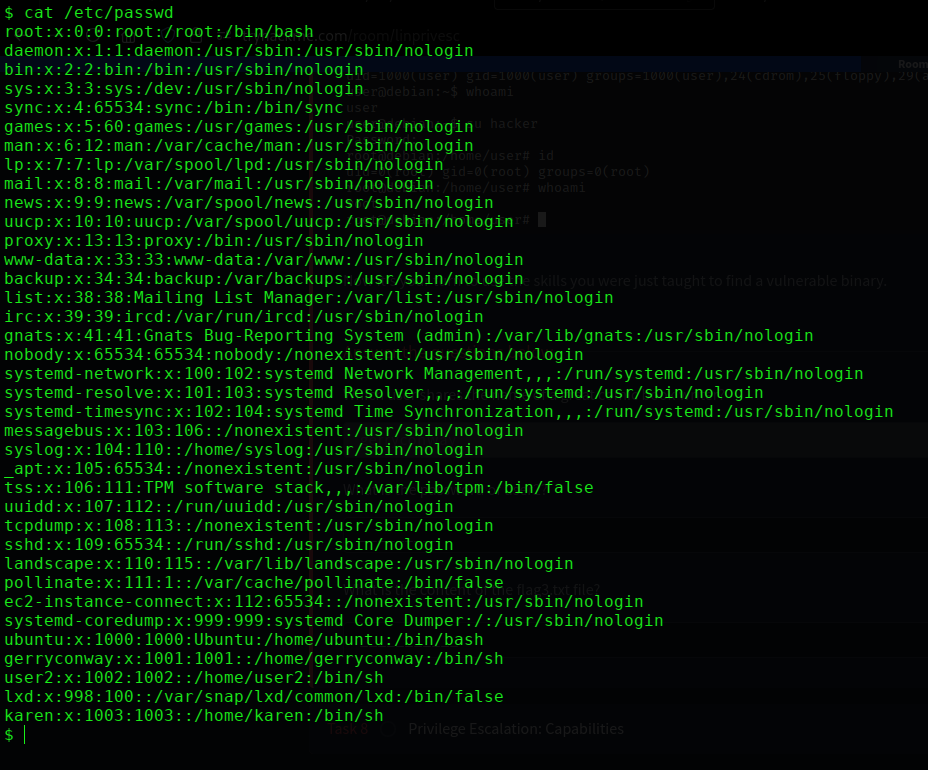Click the ec2-instance-connect entry
Image resolution: width=928 pixels, height=770 pixels.
pos(323,602)
